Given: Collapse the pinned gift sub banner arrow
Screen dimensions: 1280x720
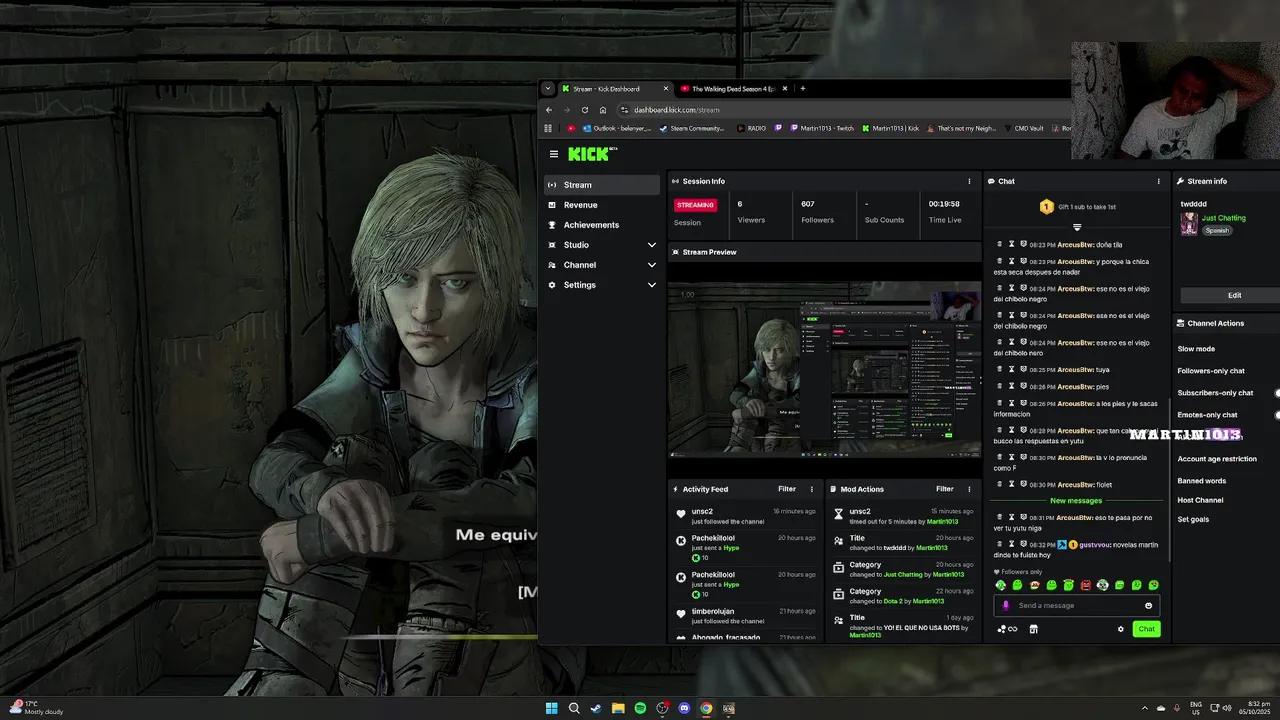Looking at the screenshot, I should point(1077,227).
